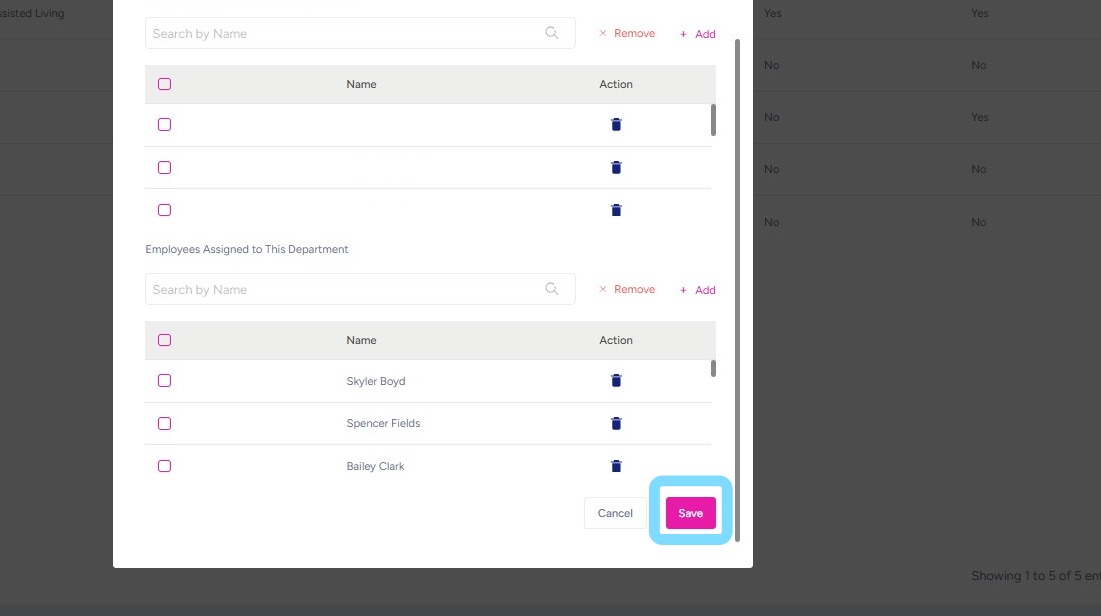Save the department changes

(690, 513)
